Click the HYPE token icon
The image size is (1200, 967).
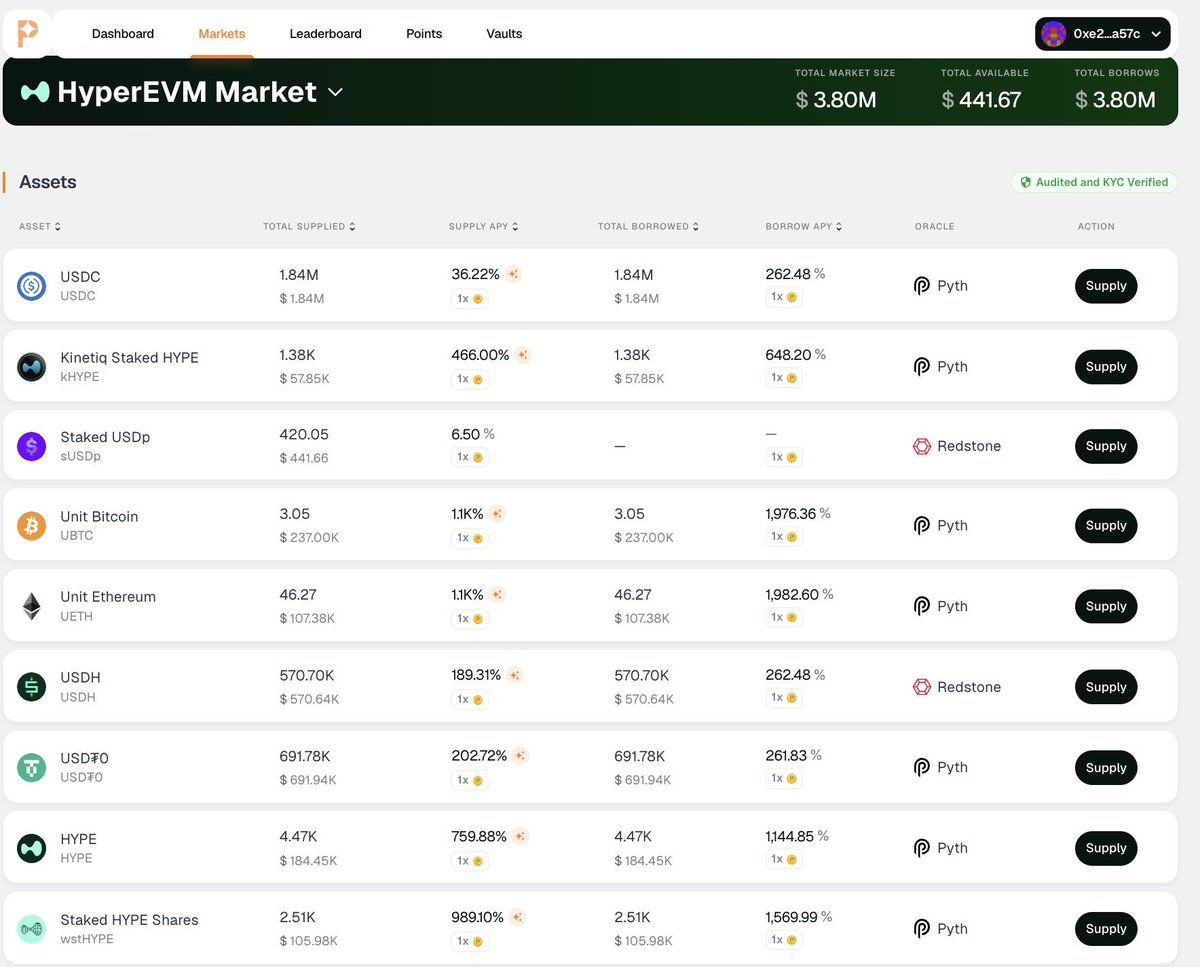tap(32, 848)
